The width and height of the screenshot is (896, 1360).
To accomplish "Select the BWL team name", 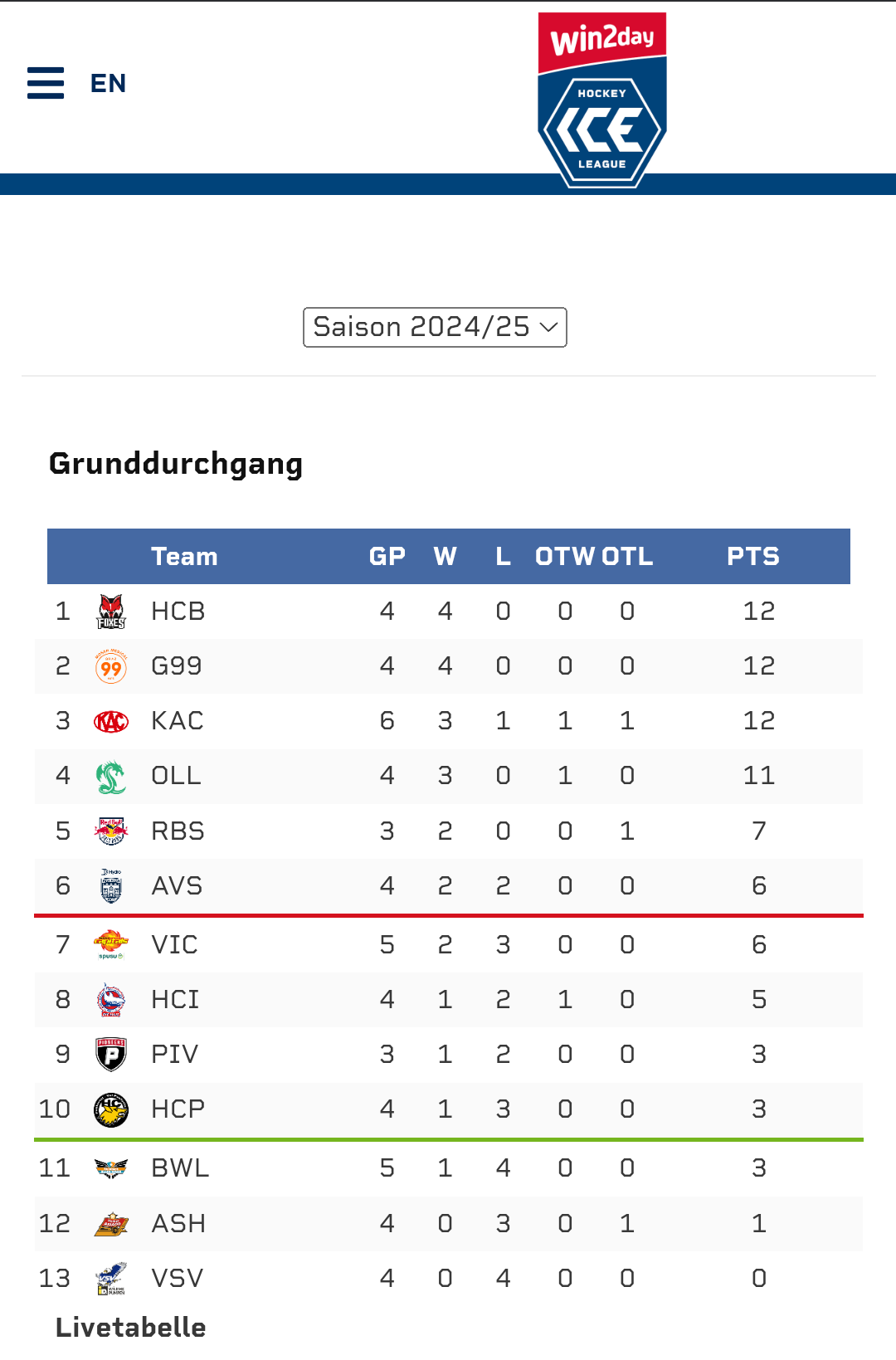I will (x=180, y=1167).
